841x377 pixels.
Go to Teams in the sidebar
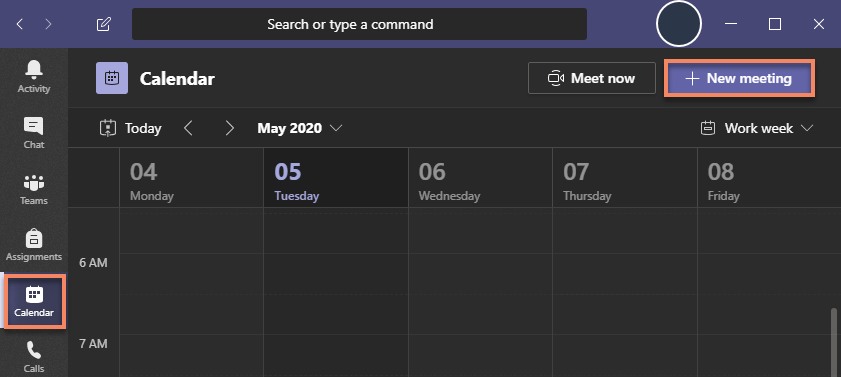[34, 189]
